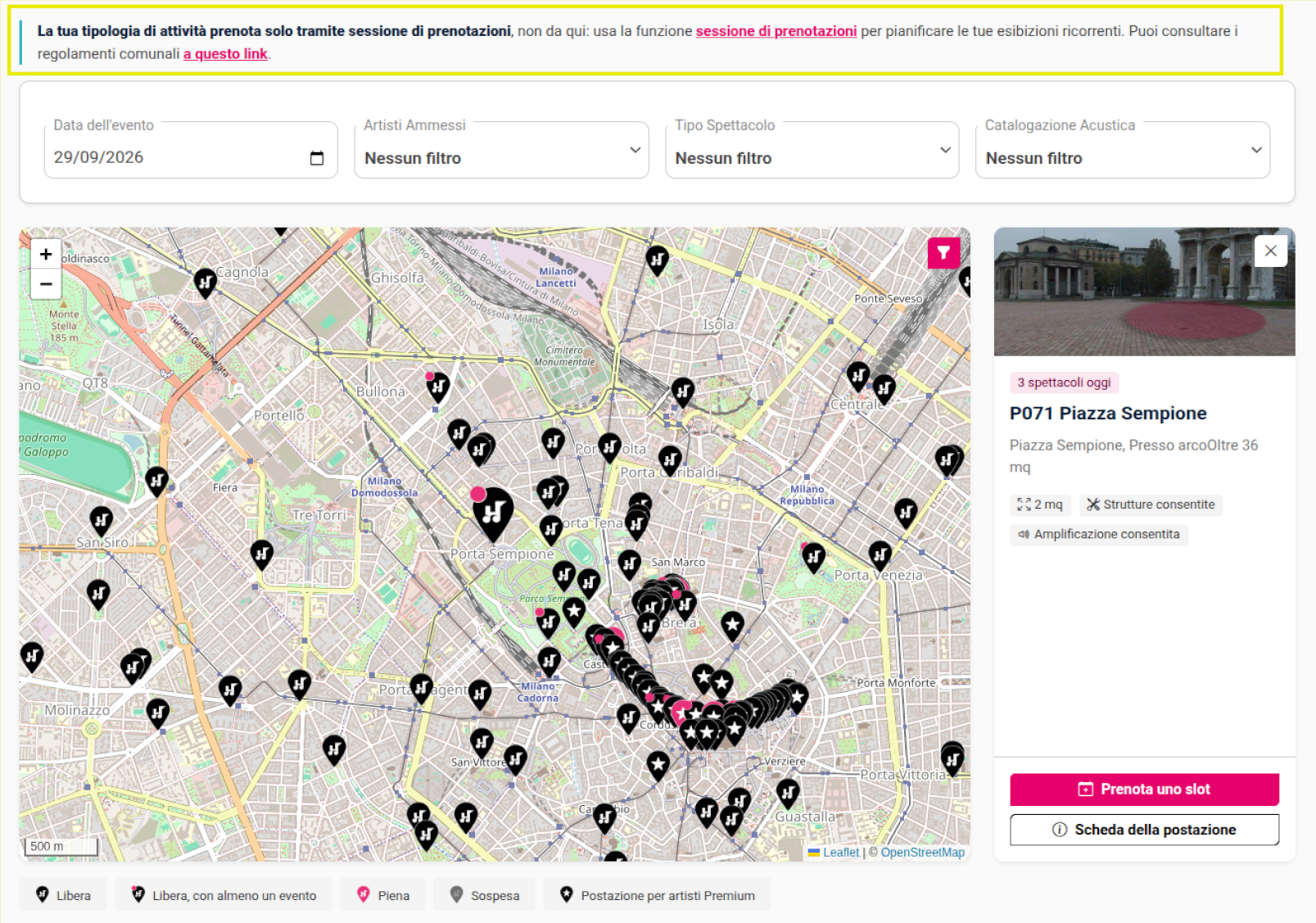Viewport: 1316px width, 923px height.
Task: Follow the sessione di prenotazioni link
Action: point(776,31)
